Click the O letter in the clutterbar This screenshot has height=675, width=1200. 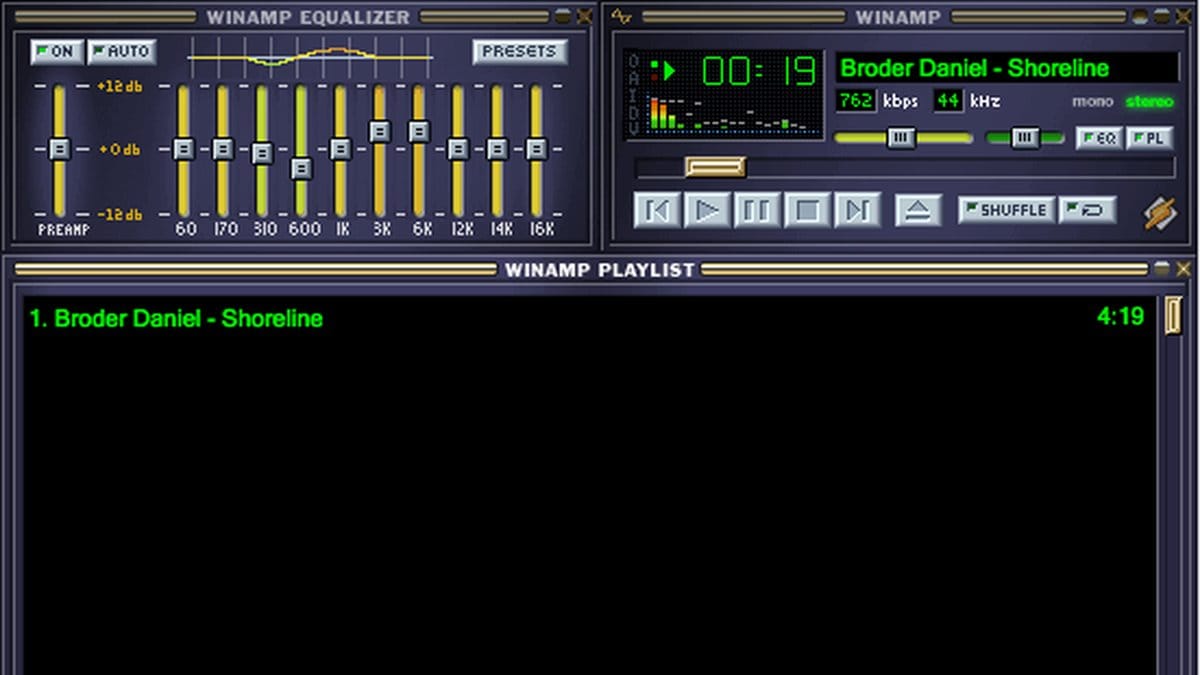(632, 61)
